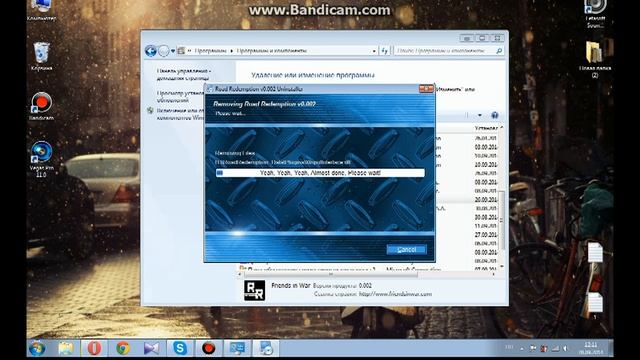The height and width of the screenshot is (360, 640).
Task: Open the Vegas Pro 11.0 desktop shortcut
Action: (41, 159)
